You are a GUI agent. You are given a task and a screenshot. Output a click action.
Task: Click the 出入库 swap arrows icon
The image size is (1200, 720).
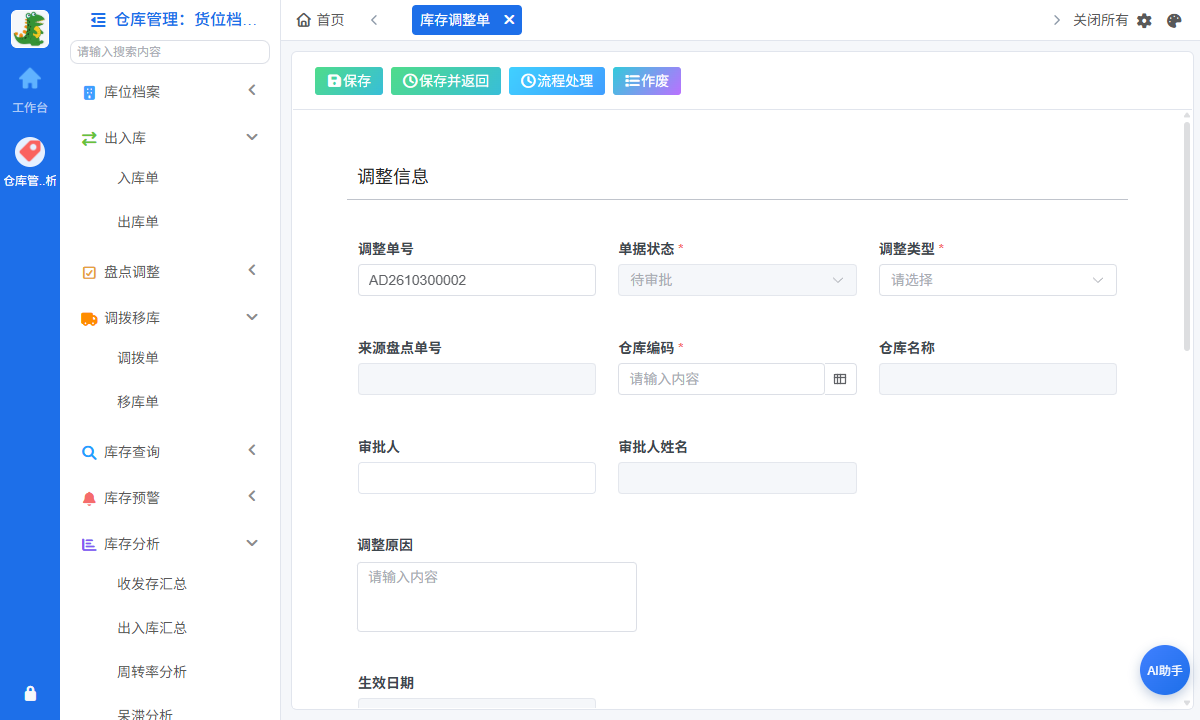point(89,138)
